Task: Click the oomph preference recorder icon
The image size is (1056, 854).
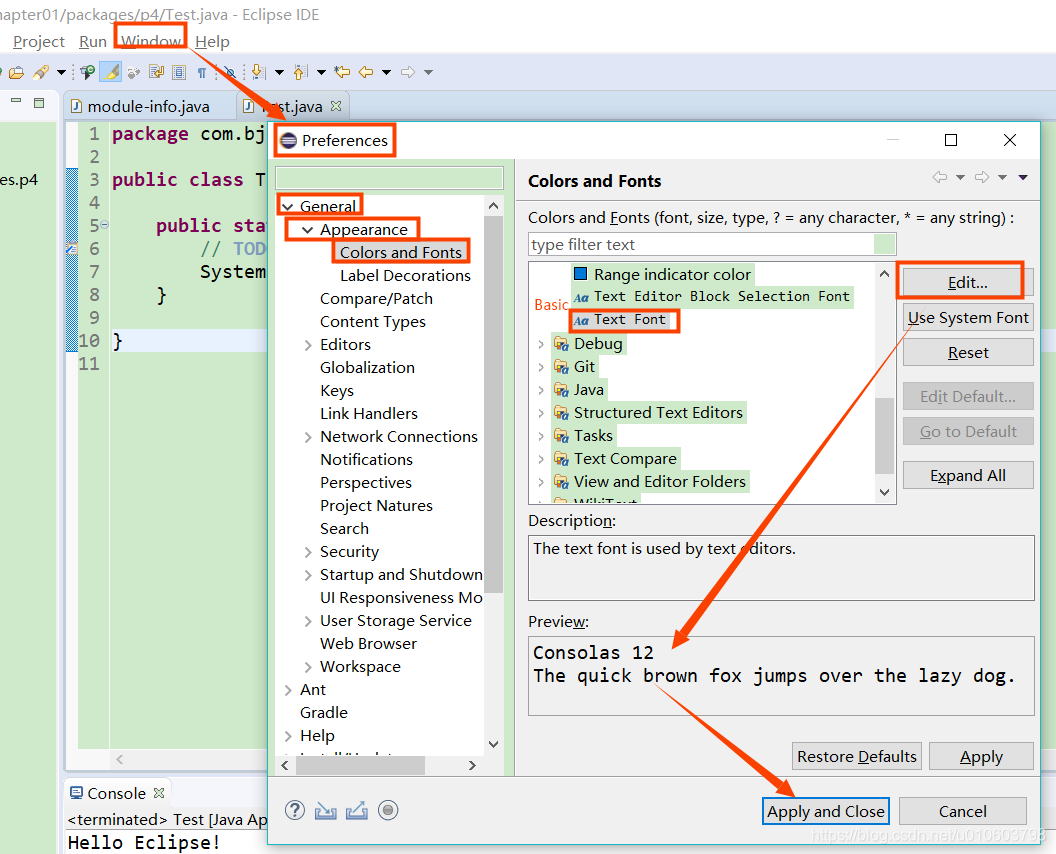Action: point(388,810)
